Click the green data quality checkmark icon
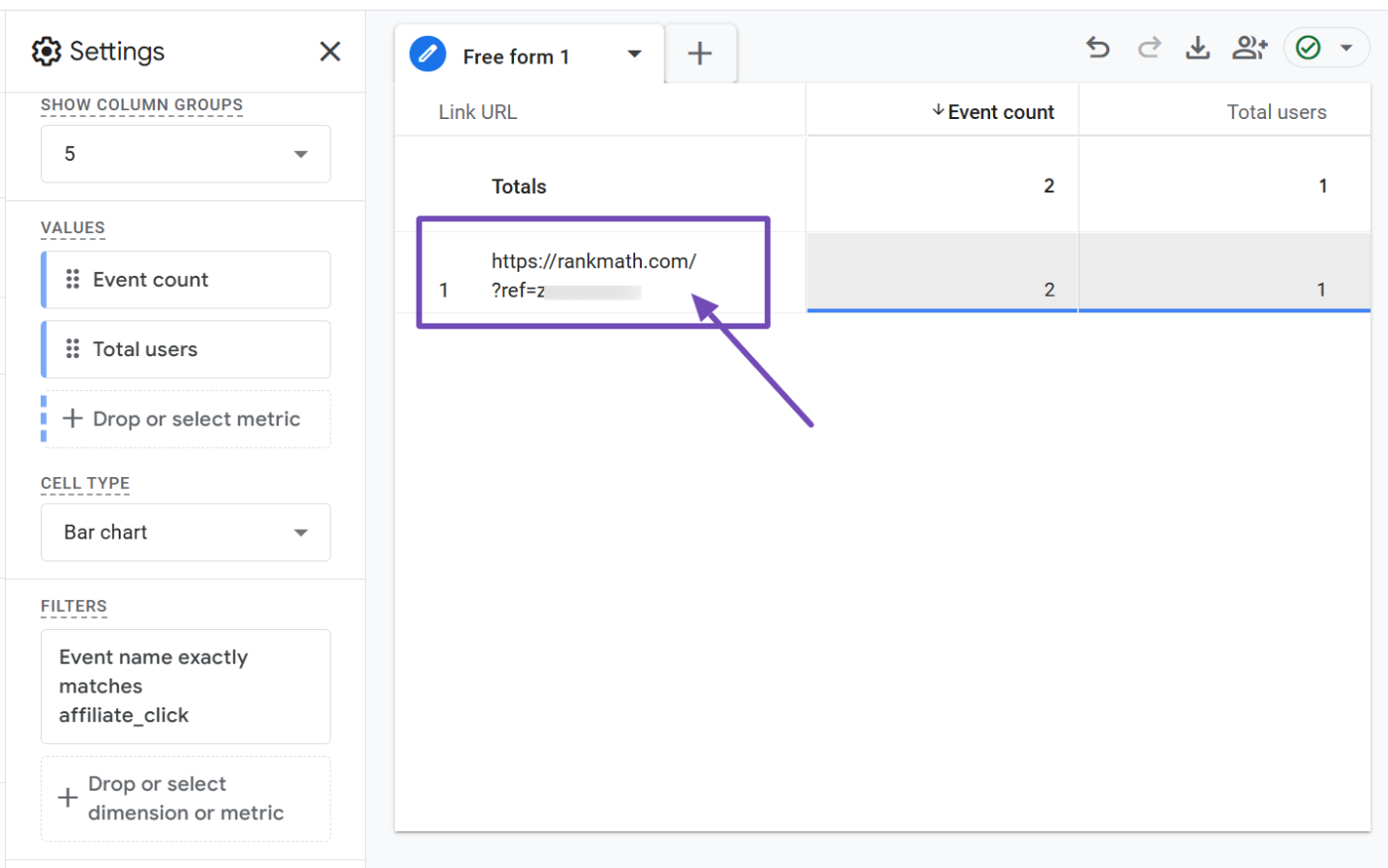The height and width of the screenshot is (868, 1388). point(1309,48)
